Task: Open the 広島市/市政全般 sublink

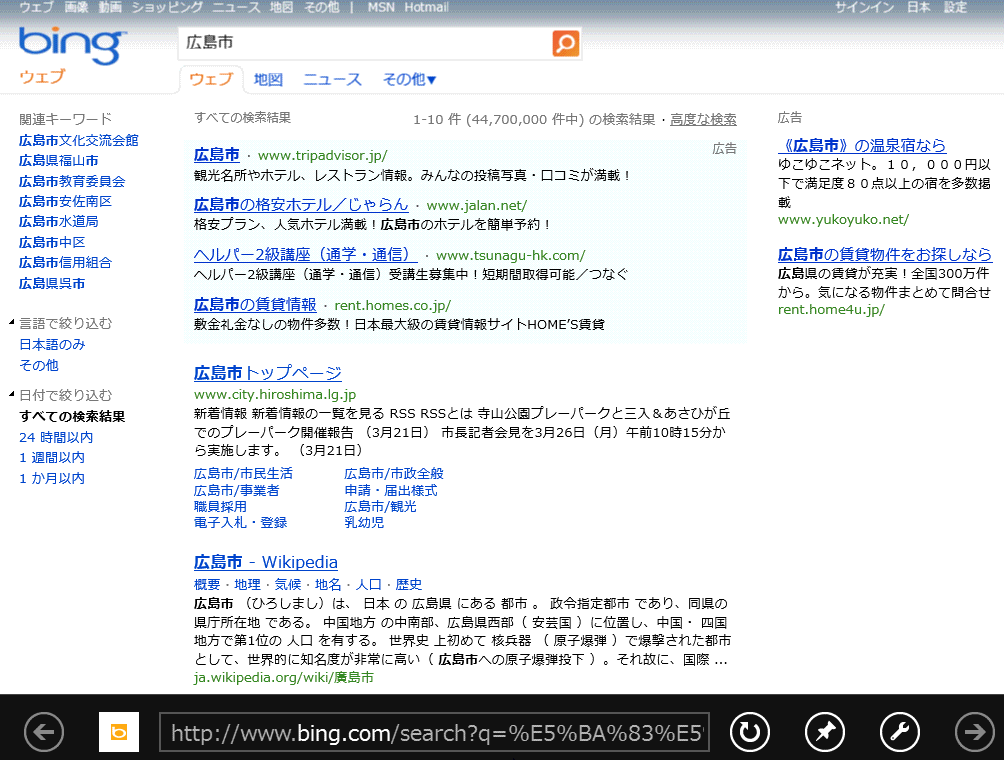Action: tap(394, 474)
